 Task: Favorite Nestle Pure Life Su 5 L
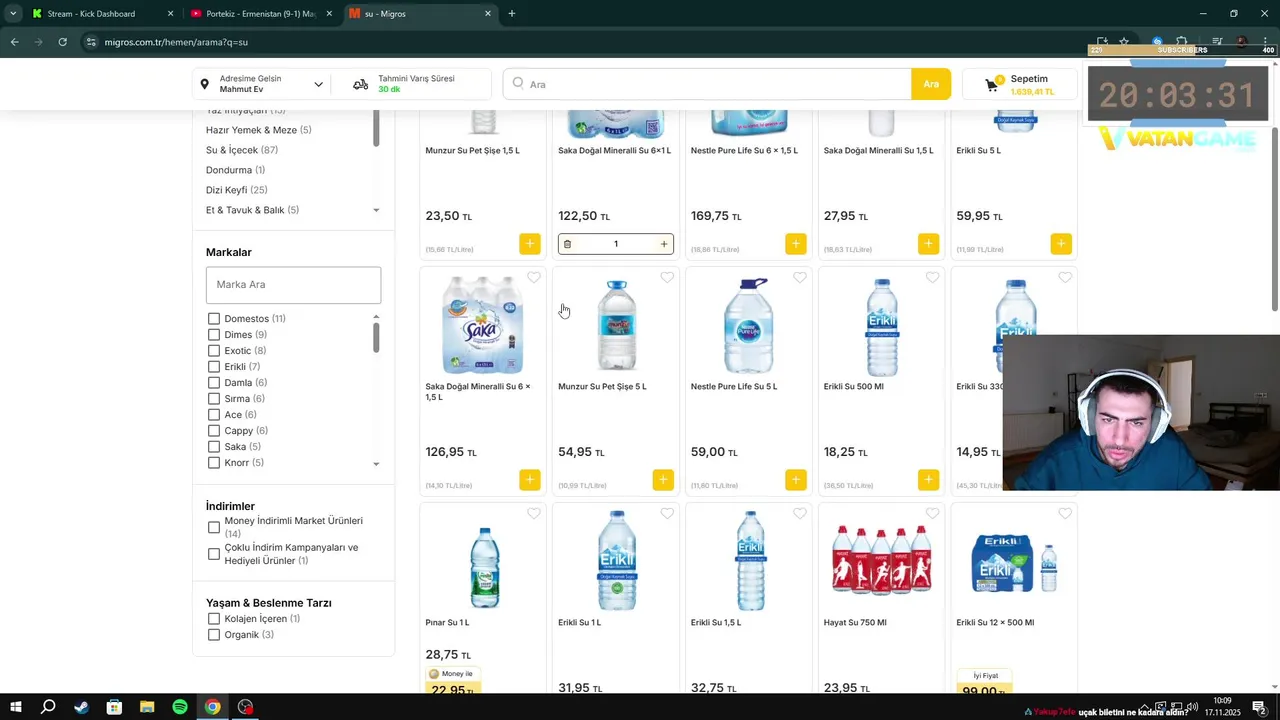(800, 278)
